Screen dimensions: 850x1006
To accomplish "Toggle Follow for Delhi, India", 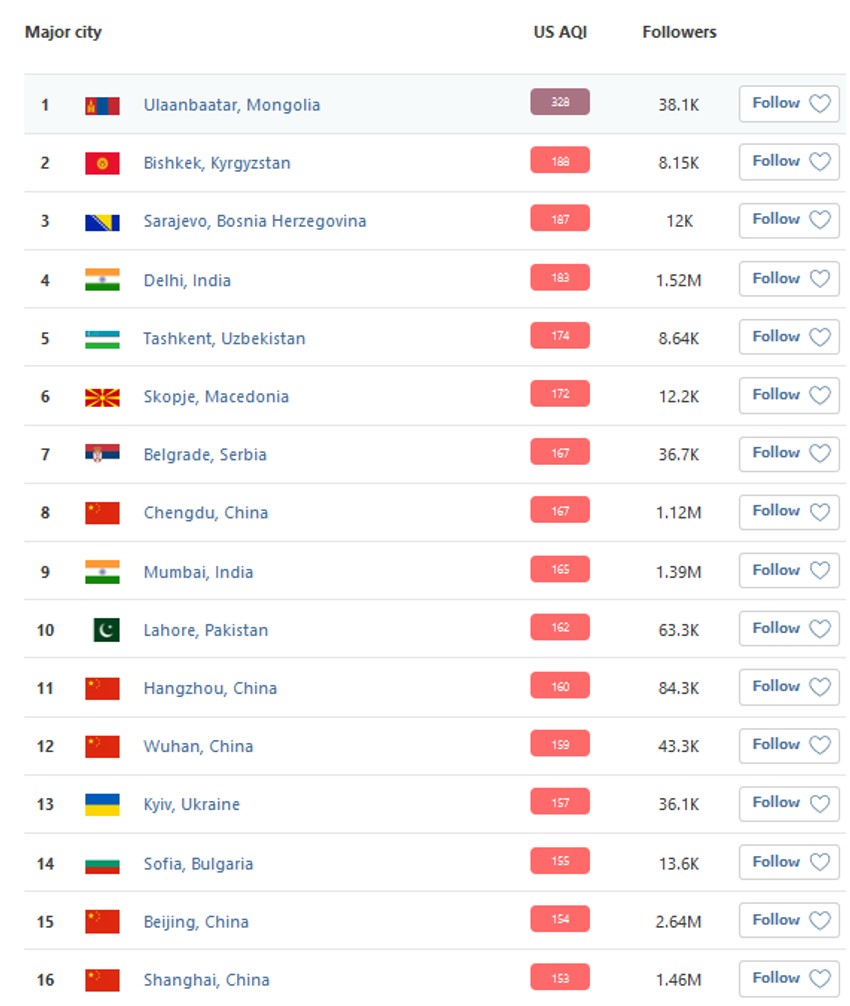I will (x=789, y=279).
